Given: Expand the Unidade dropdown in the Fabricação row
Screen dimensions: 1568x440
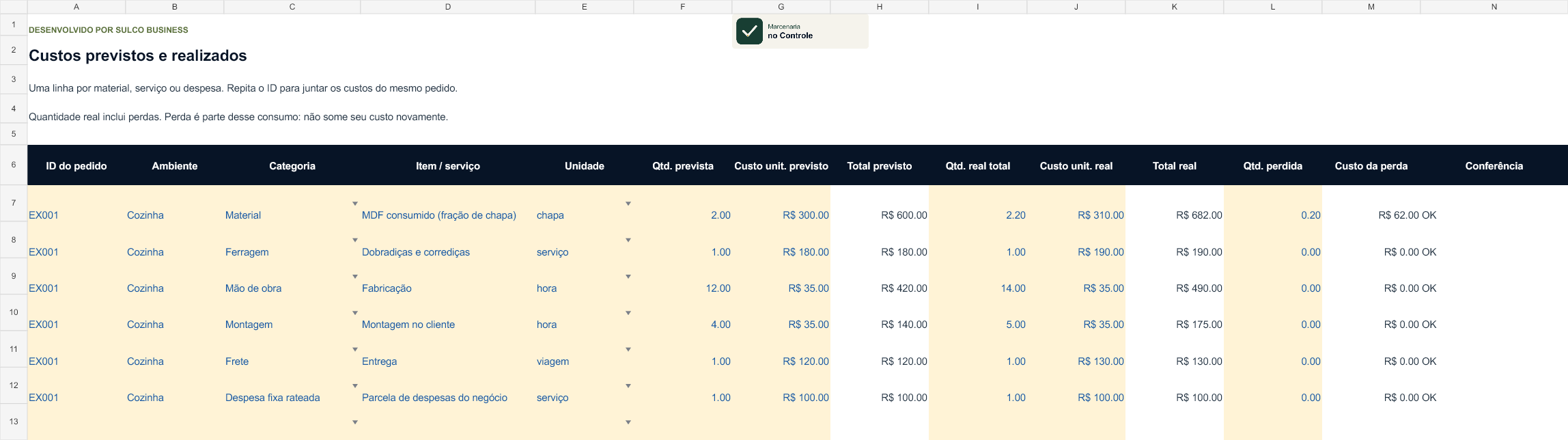Looking at the screenshot, I should (628, 277).
